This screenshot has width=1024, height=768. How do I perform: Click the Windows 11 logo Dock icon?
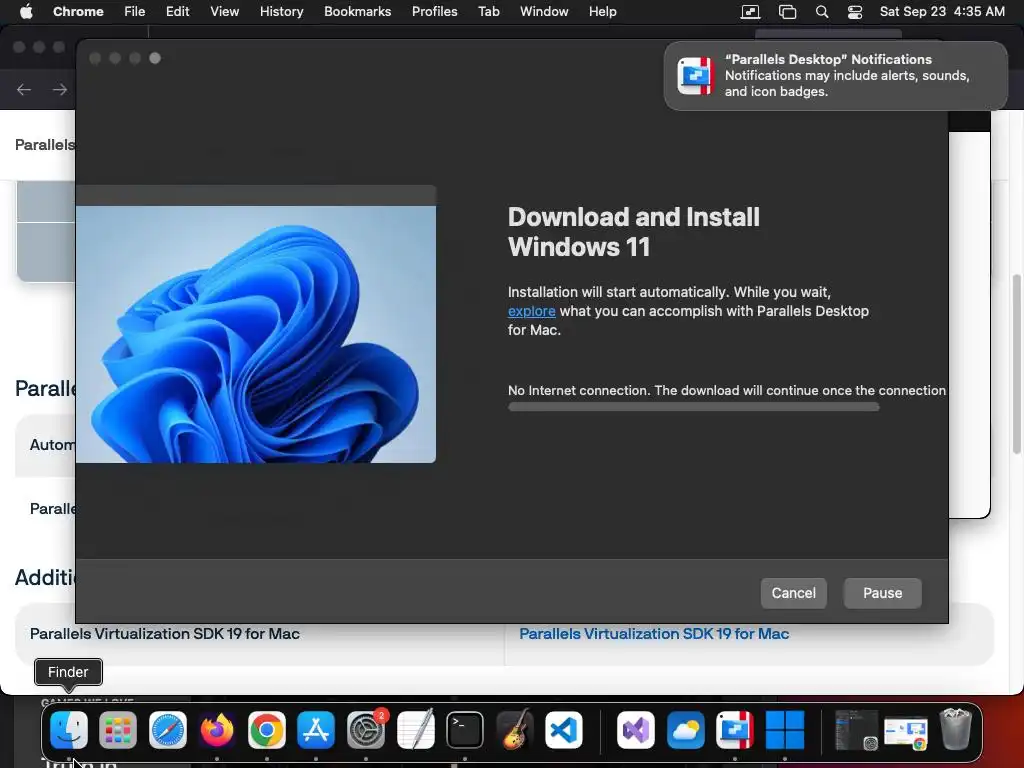pyautogui.click(x=784, y=729)
